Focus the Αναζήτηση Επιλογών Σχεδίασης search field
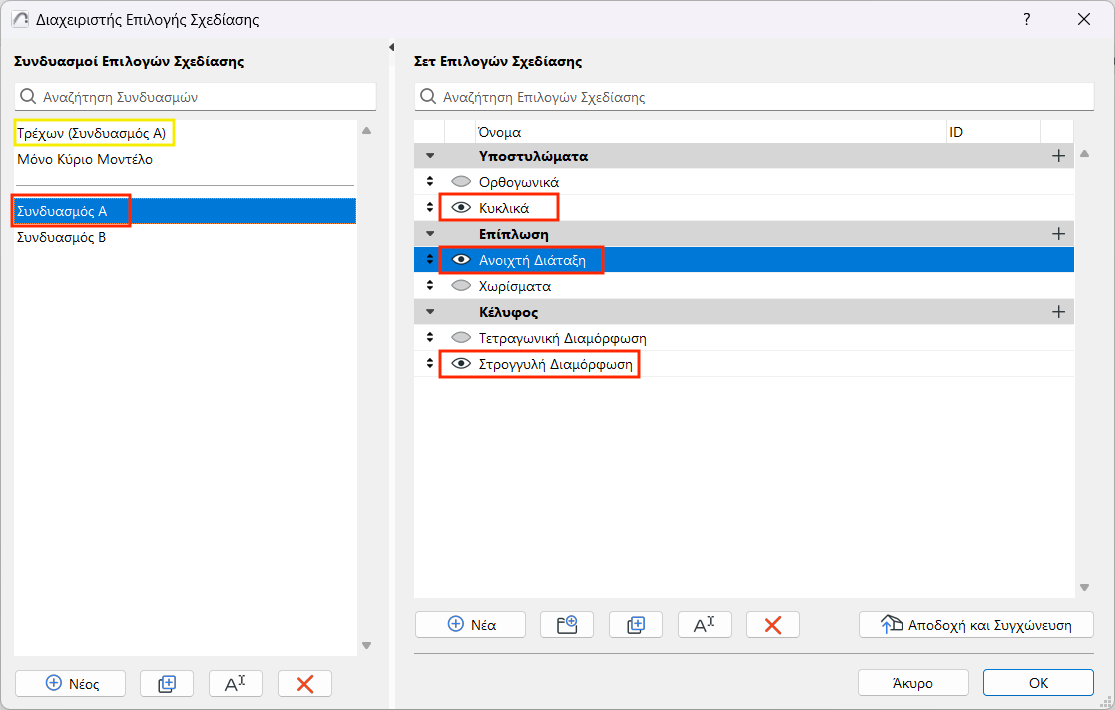Viewport: 1115px width, 710px height. point(754,97)
